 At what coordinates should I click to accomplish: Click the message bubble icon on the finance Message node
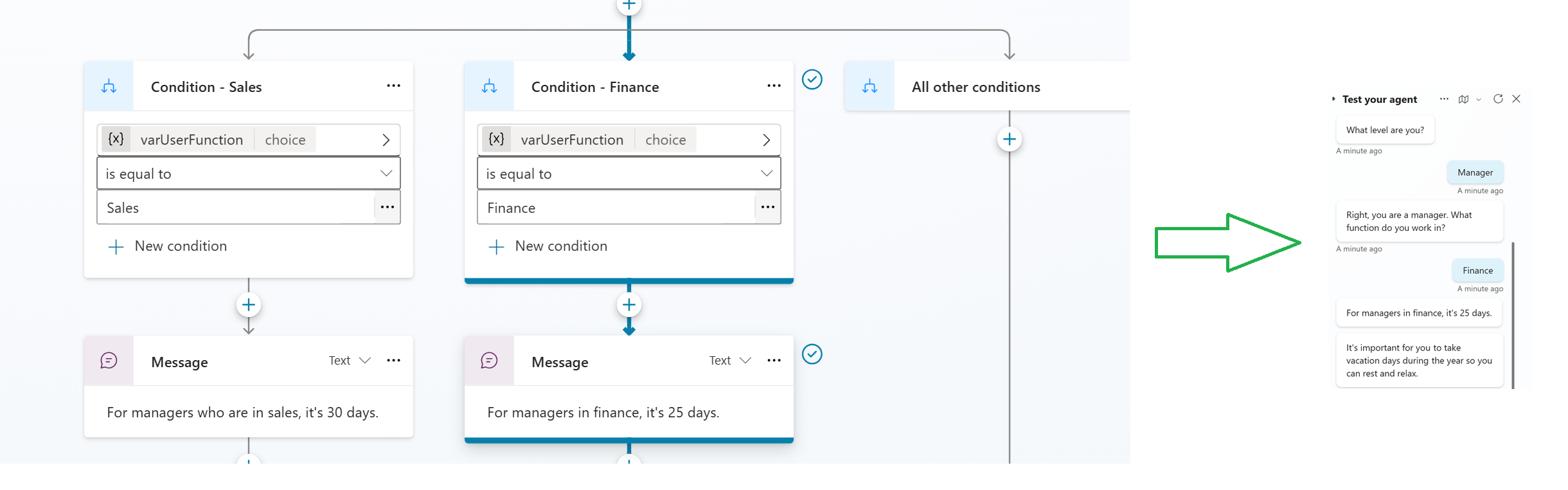490,361
